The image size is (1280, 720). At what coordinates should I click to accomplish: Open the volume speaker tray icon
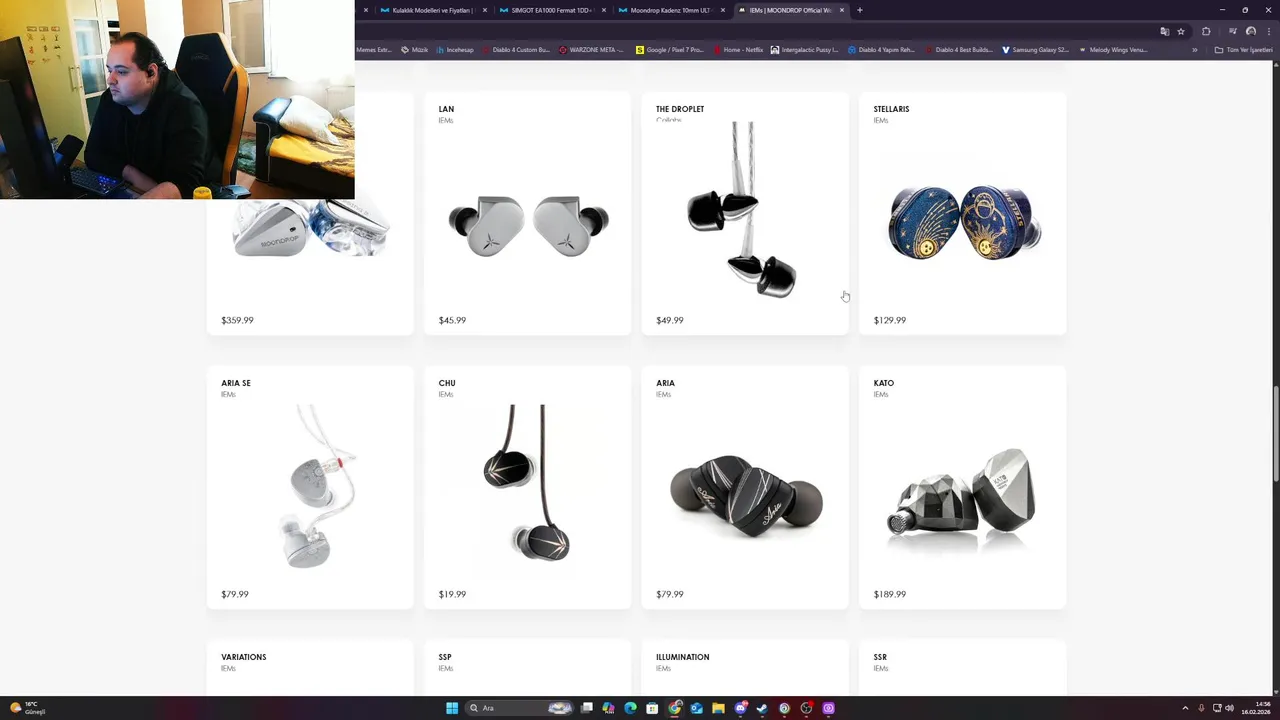tap(1229, 708)
